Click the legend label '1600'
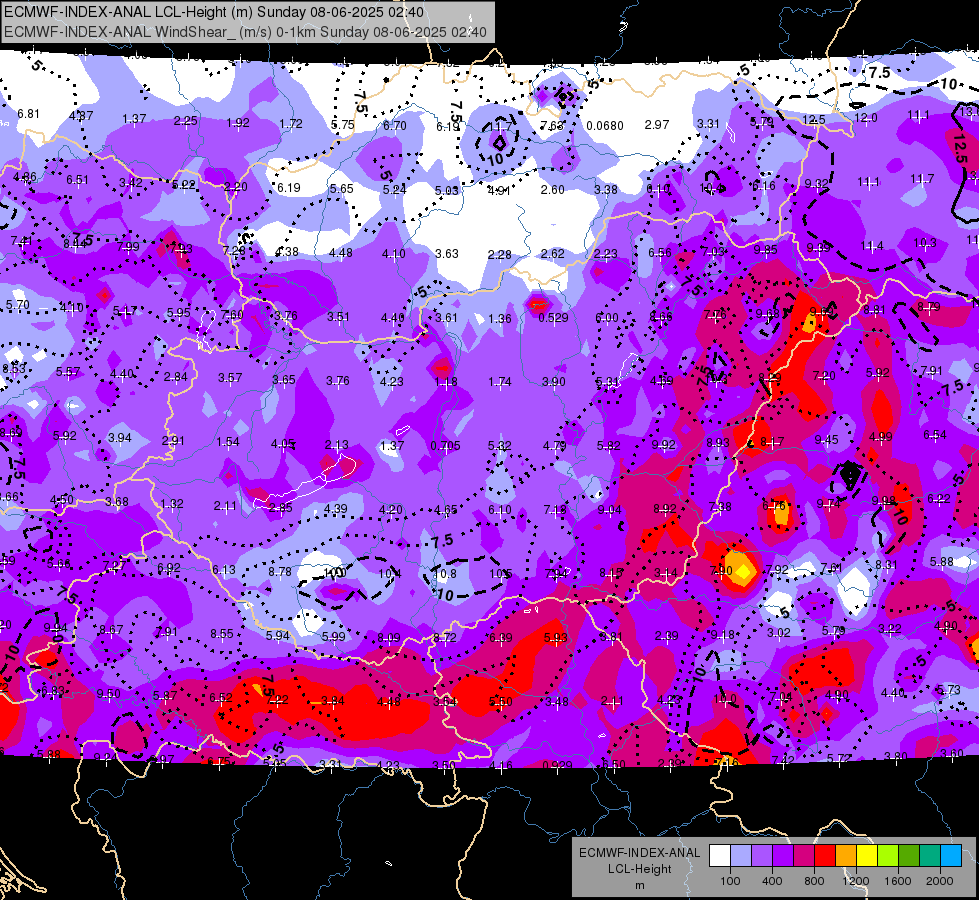The height and width of the screenshot is (900, 979). coord(898,881)
